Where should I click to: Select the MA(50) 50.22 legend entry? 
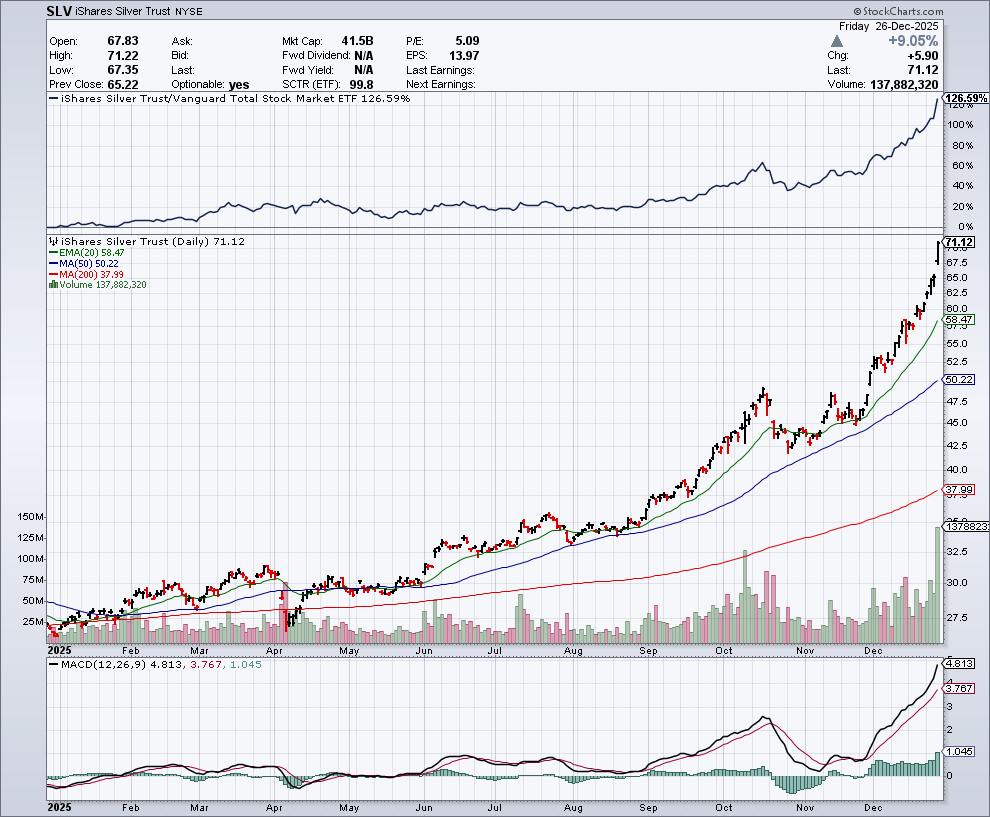(x=84, y=263)
